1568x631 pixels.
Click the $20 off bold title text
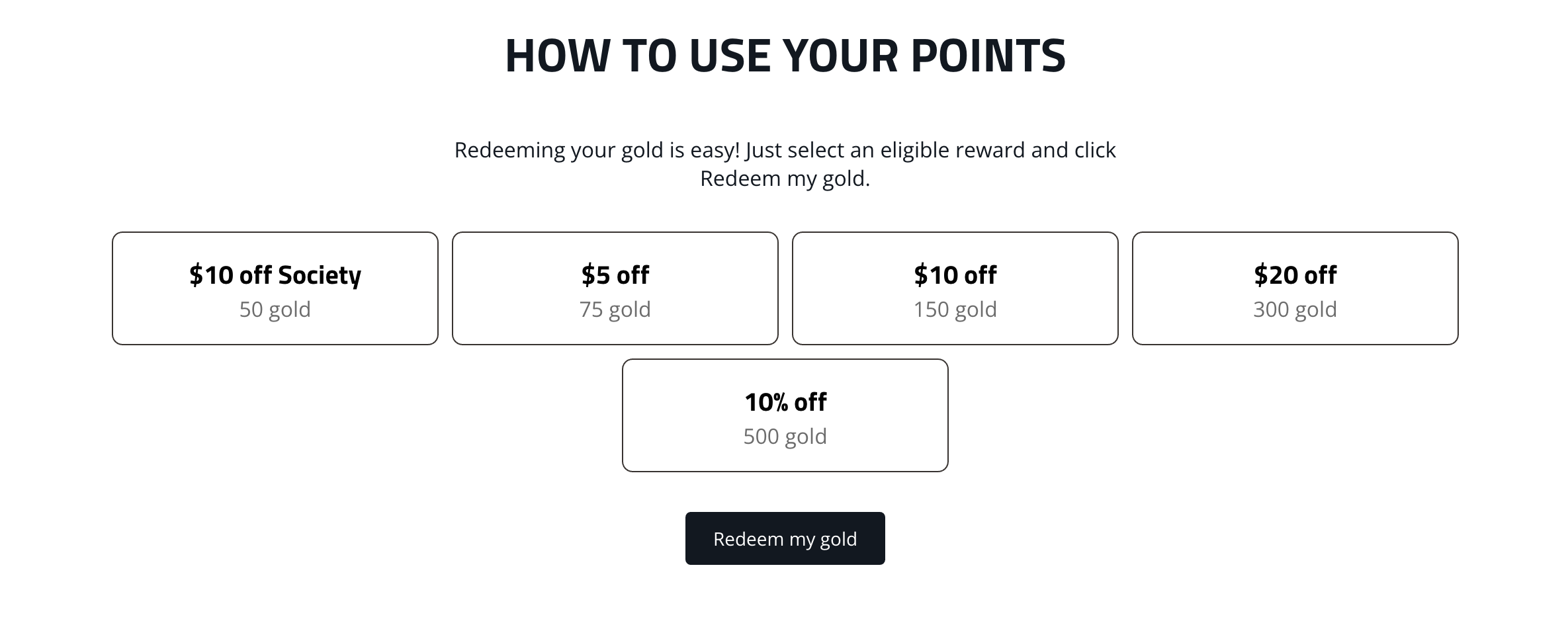tap(1295, 274)
